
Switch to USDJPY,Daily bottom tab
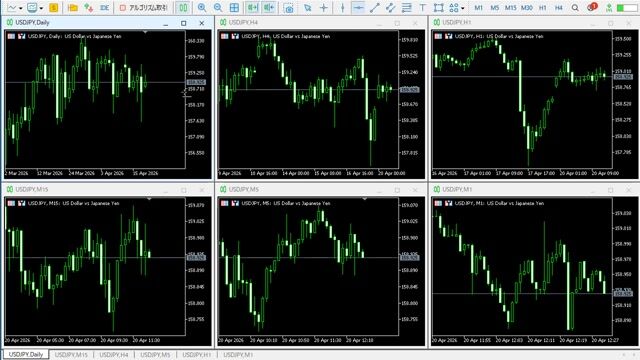click(x=26, y=354)
